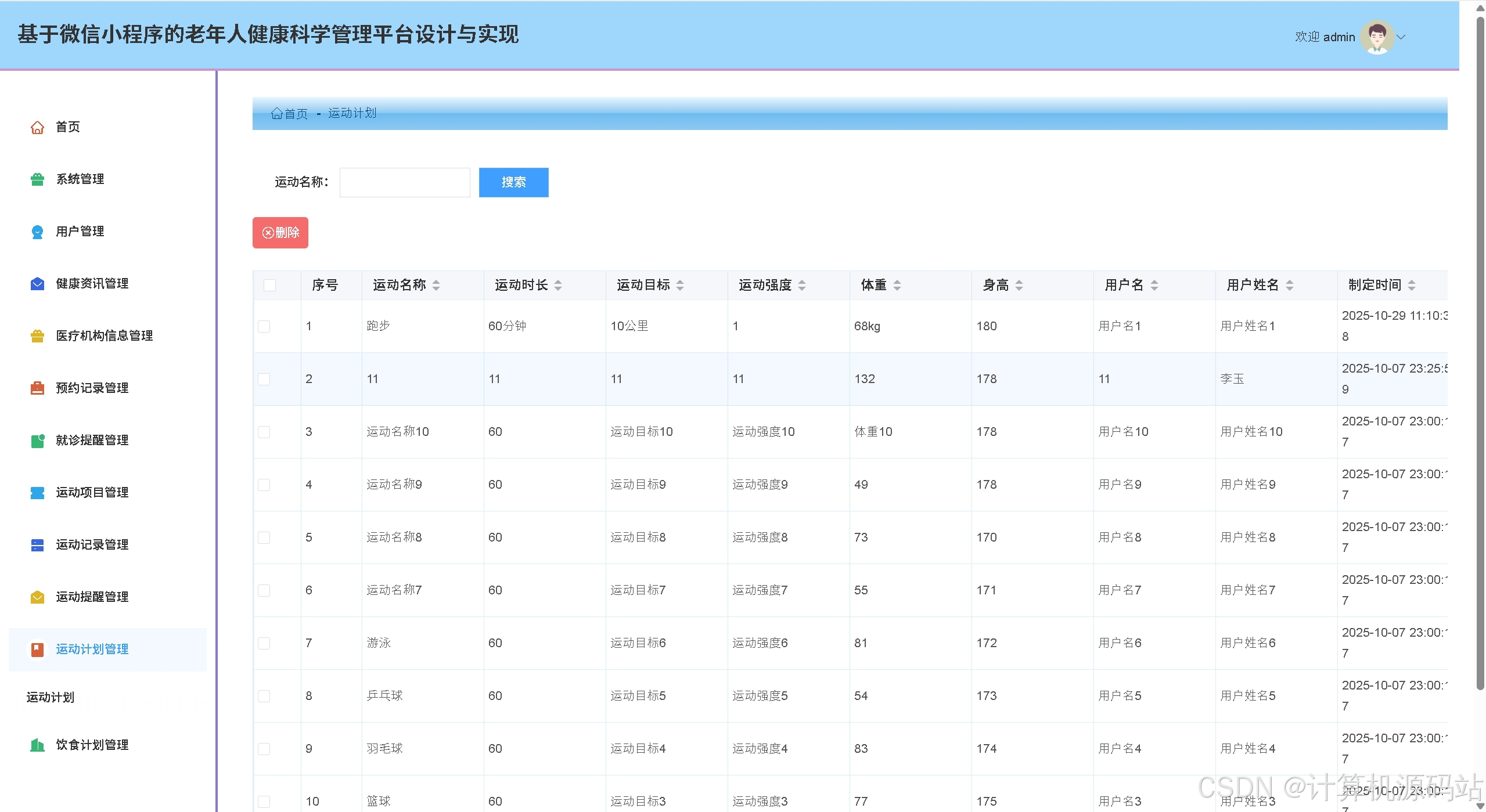Click the 运动计划 breadcrumb link
The height and width of the screenshot is (812, 1486).
352,113
